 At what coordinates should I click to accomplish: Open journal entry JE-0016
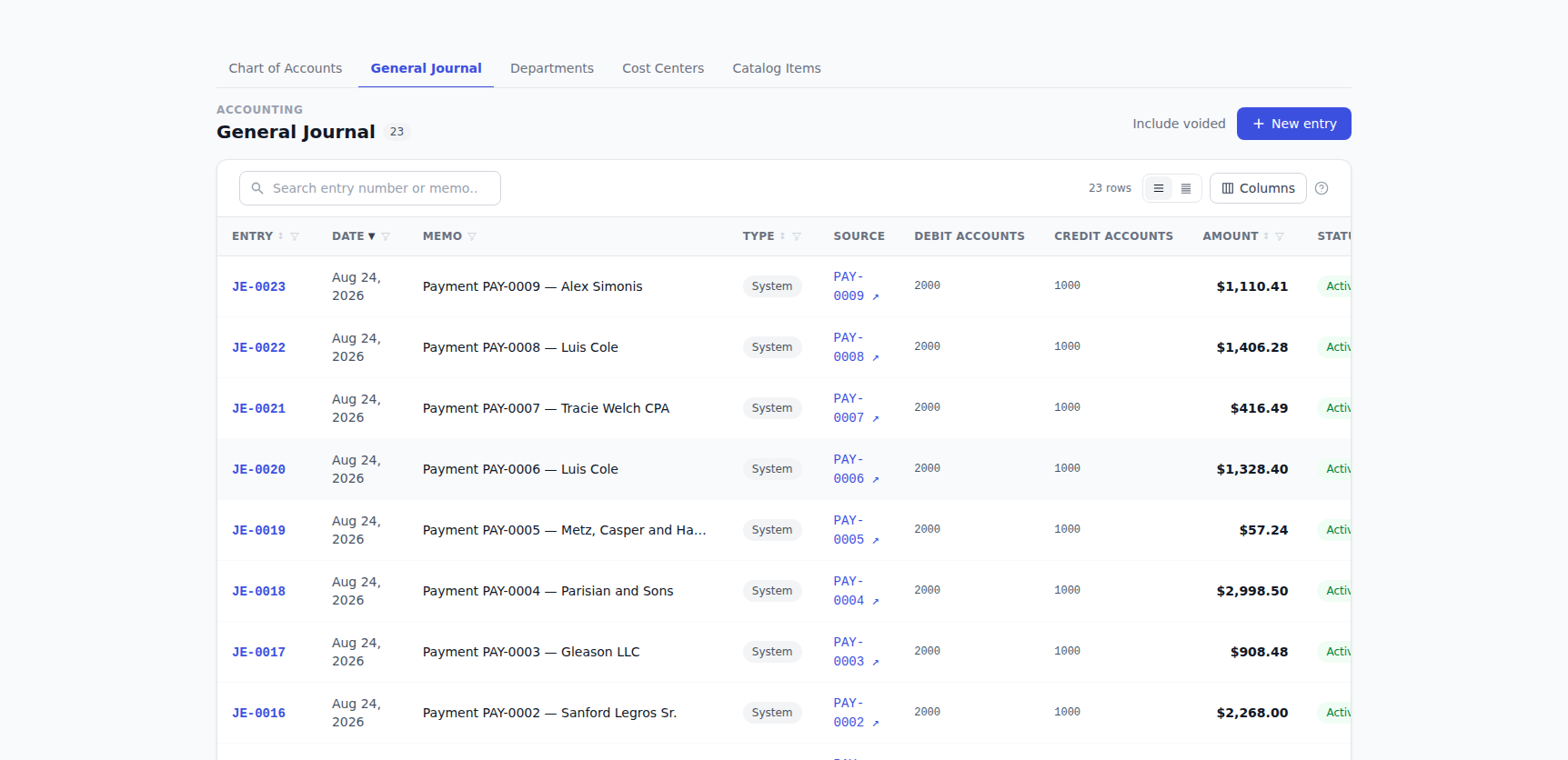258,713
